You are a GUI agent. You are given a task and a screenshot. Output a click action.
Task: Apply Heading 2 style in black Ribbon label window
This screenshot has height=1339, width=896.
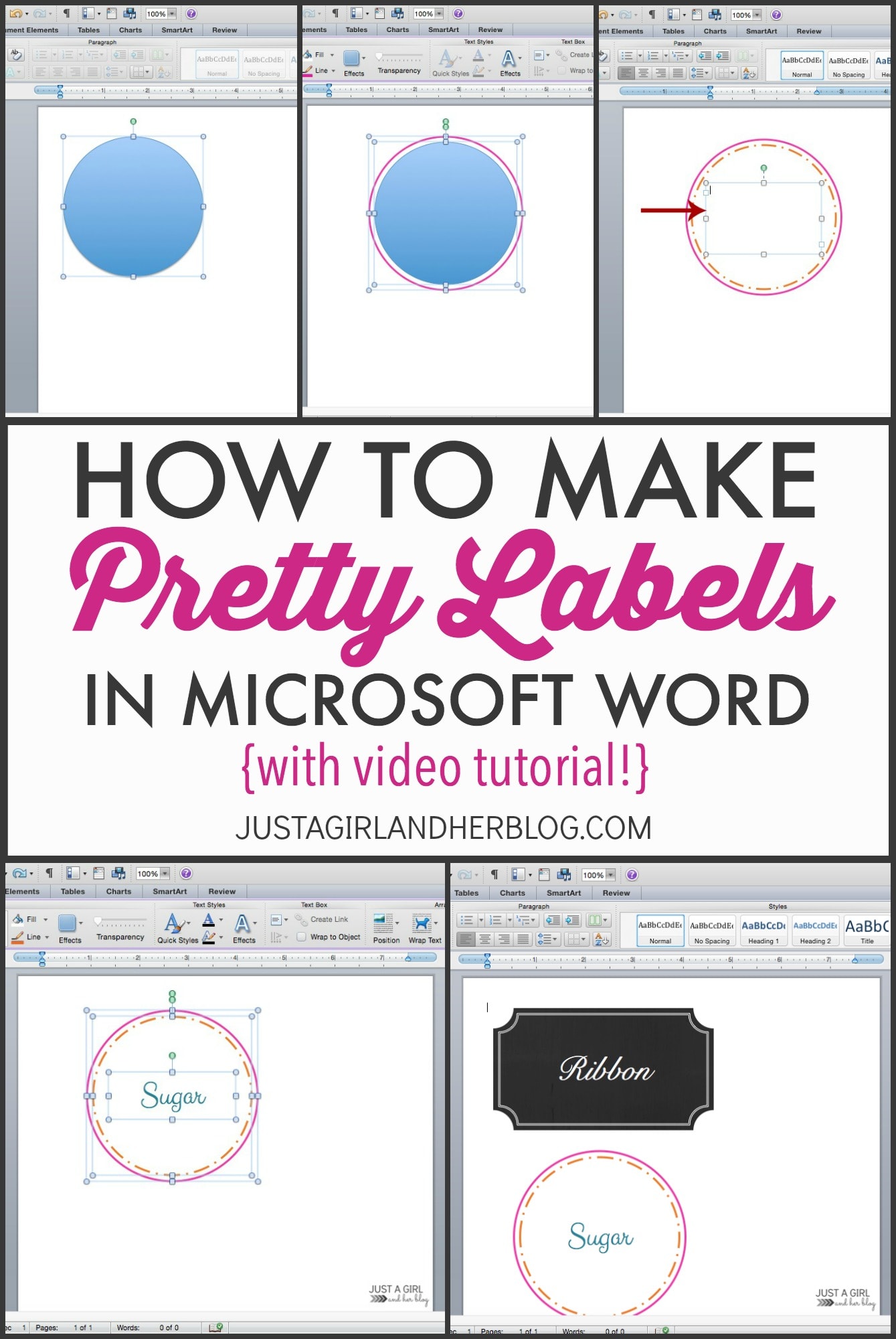coord(815,931)
